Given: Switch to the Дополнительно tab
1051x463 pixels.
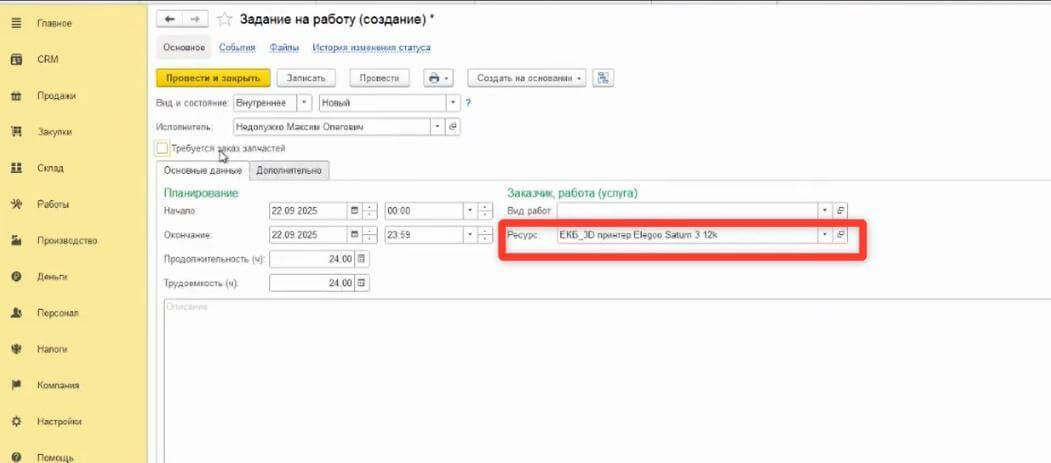Looking at the screenshot, I should click(289, 171).
